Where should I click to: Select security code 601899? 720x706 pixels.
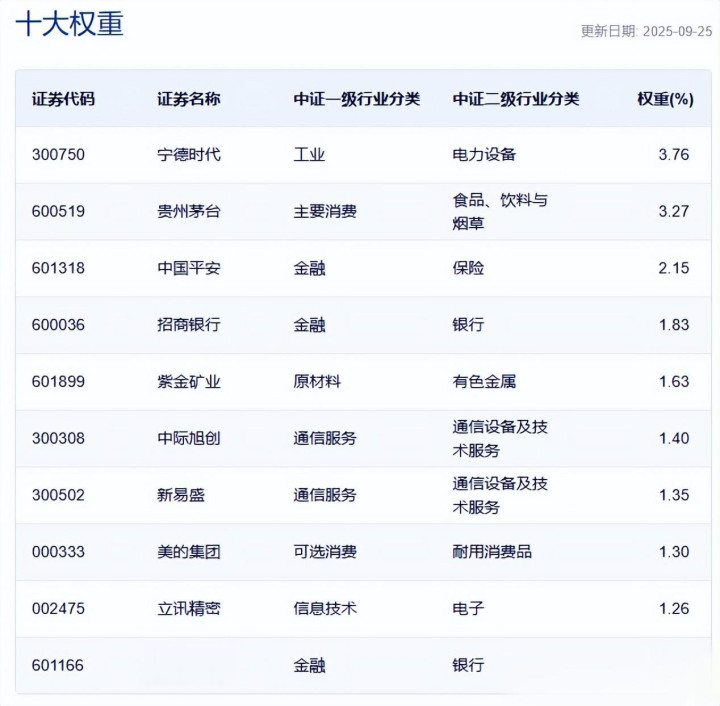coord(58,382)
